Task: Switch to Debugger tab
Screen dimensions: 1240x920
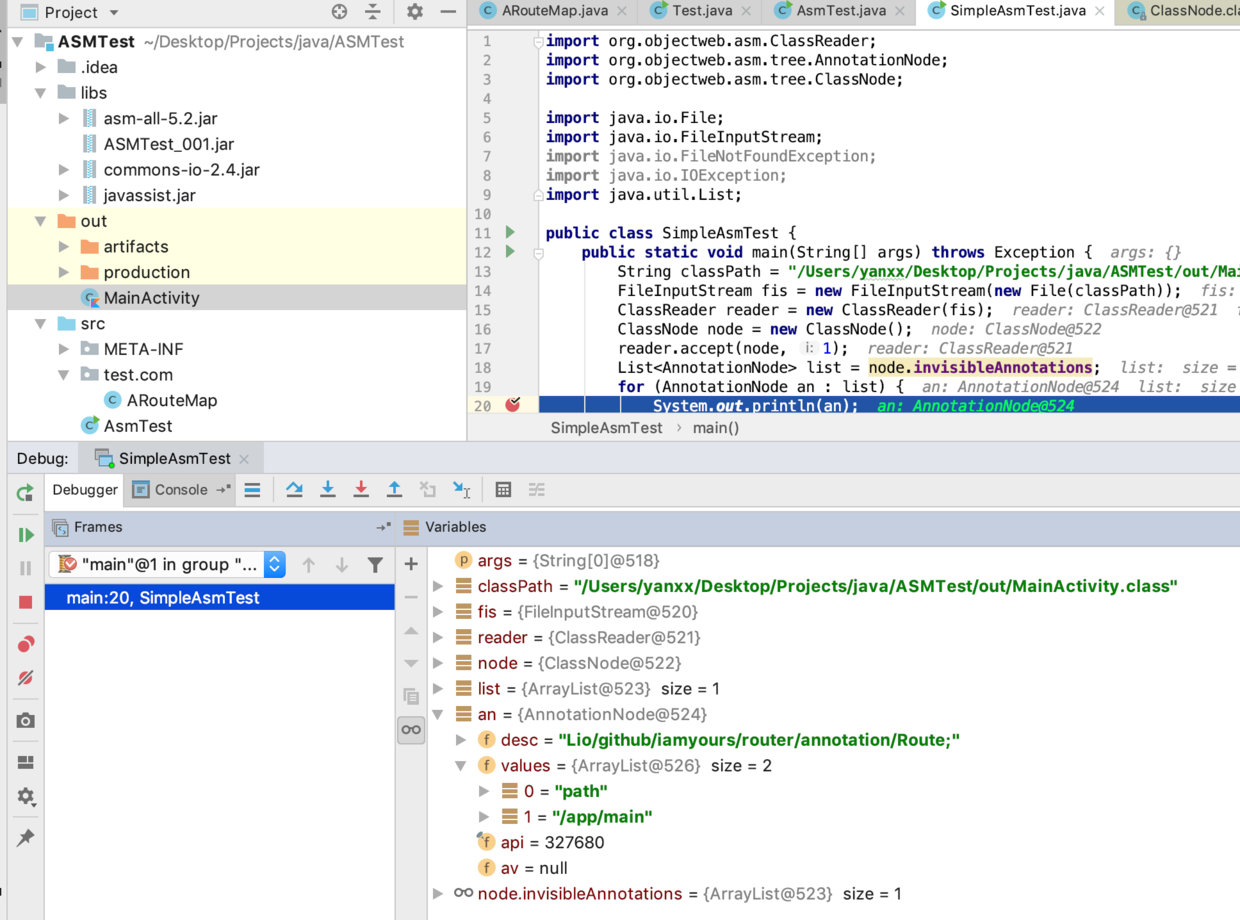Action: (85, 489)
